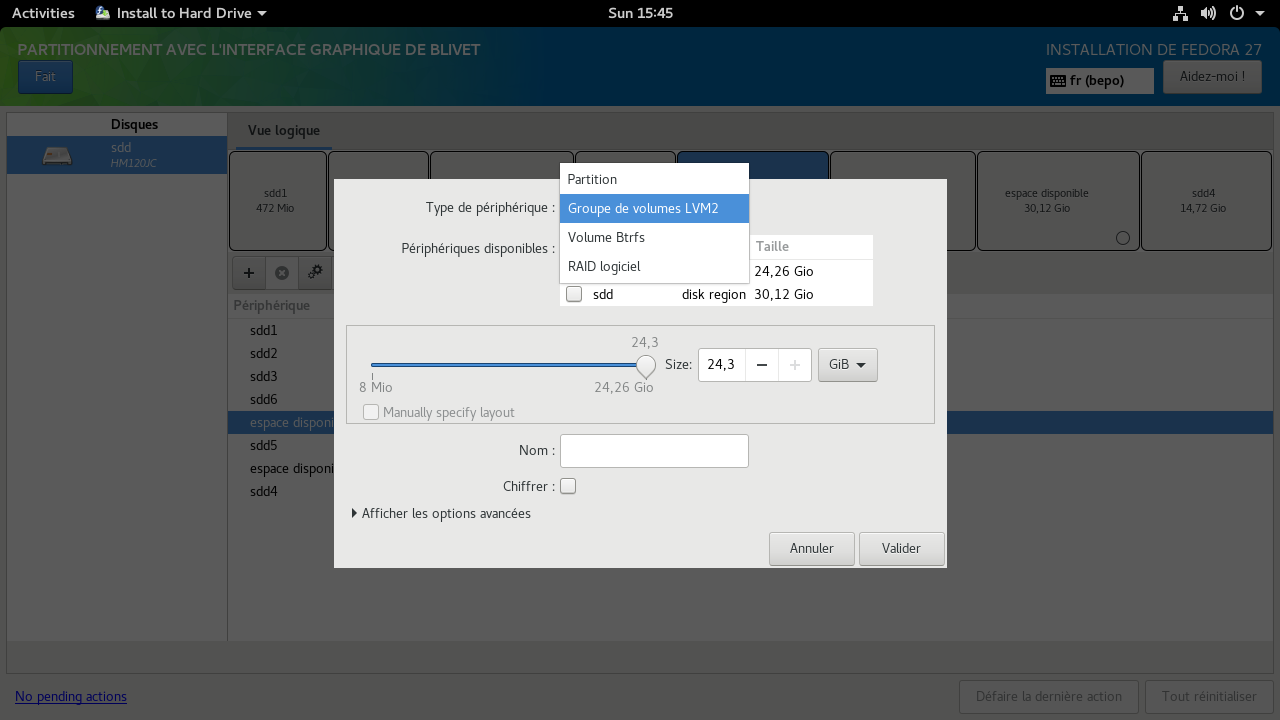Click the Annuler button
1280x720 pixels.
pyautogui.click(x=812, y=548)
